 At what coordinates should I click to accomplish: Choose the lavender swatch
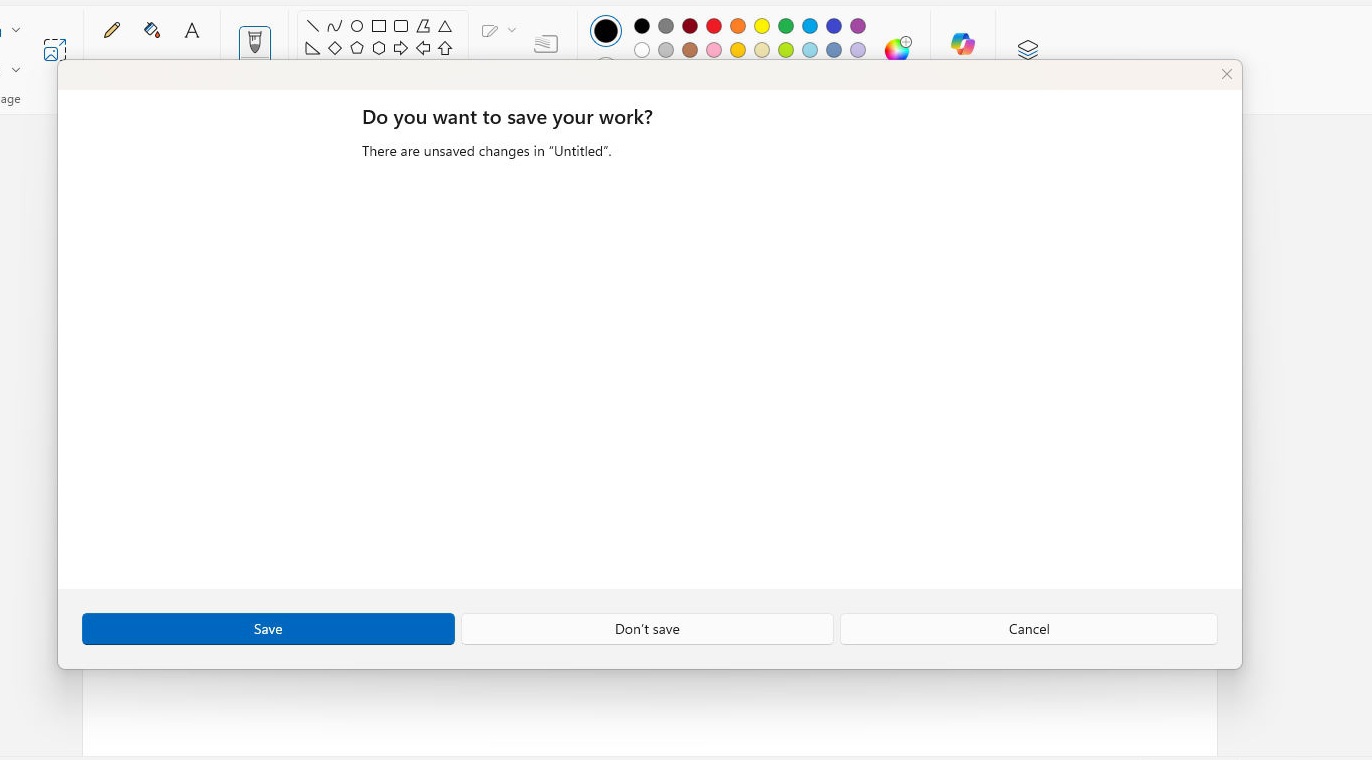click(858, 50)
